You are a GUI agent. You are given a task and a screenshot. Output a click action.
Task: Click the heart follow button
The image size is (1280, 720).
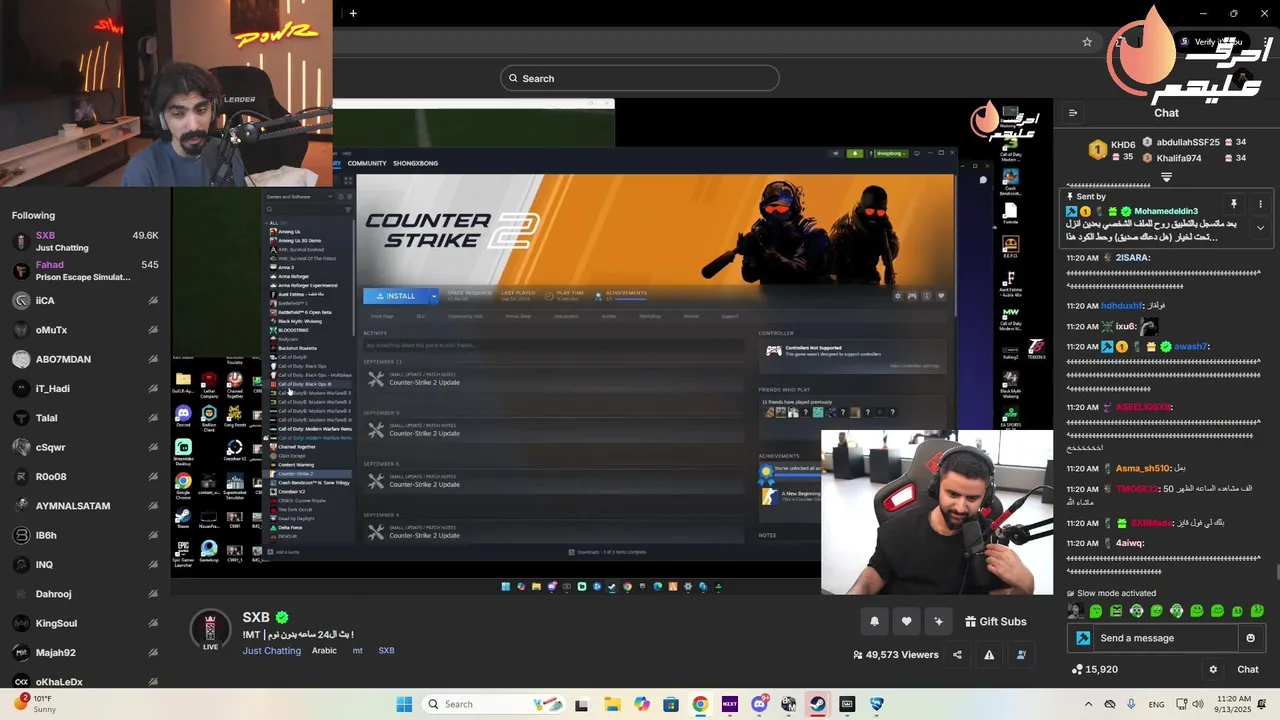coord(906,621)
